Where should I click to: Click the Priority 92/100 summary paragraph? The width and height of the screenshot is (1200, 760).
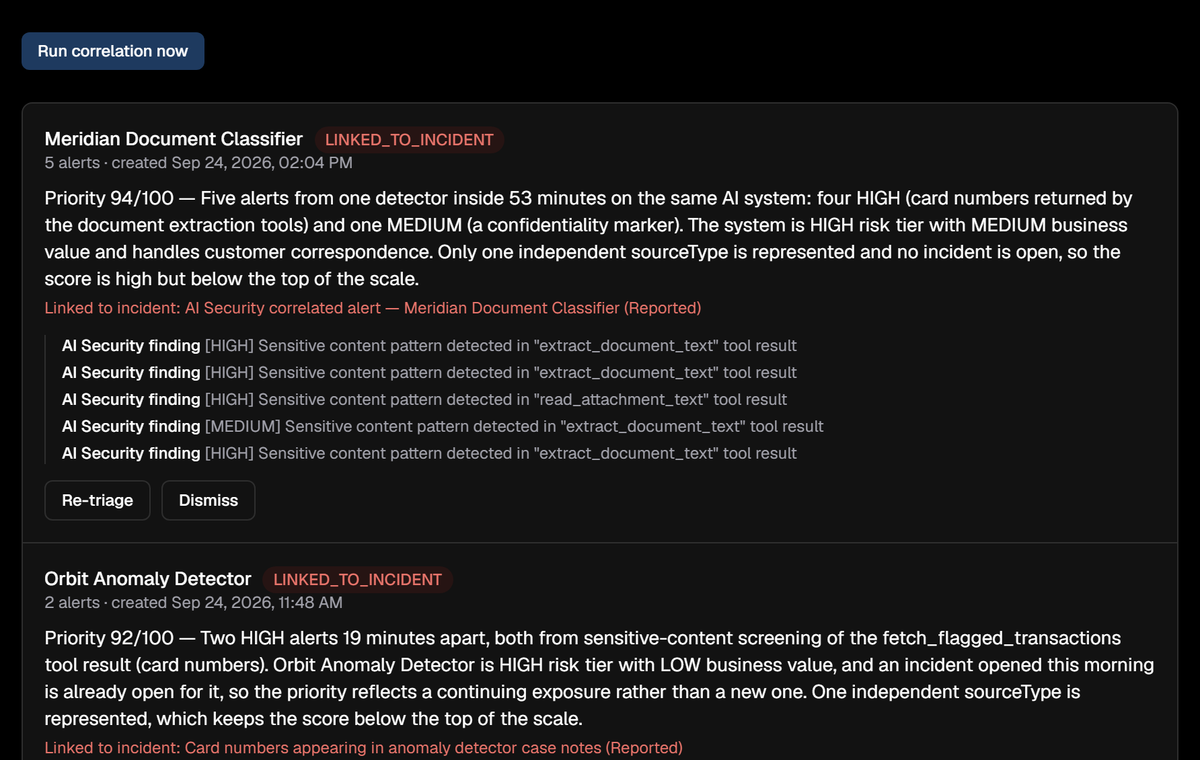600,678
